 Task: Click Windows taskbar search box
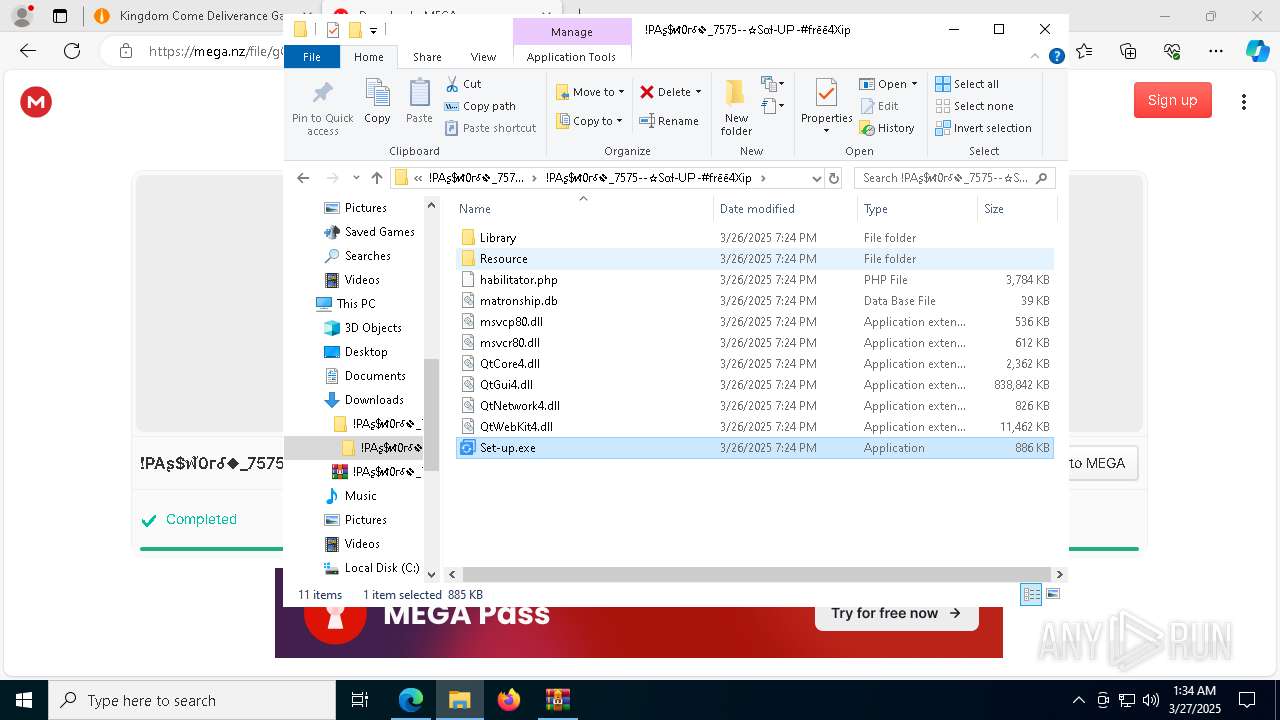(192, 700)
